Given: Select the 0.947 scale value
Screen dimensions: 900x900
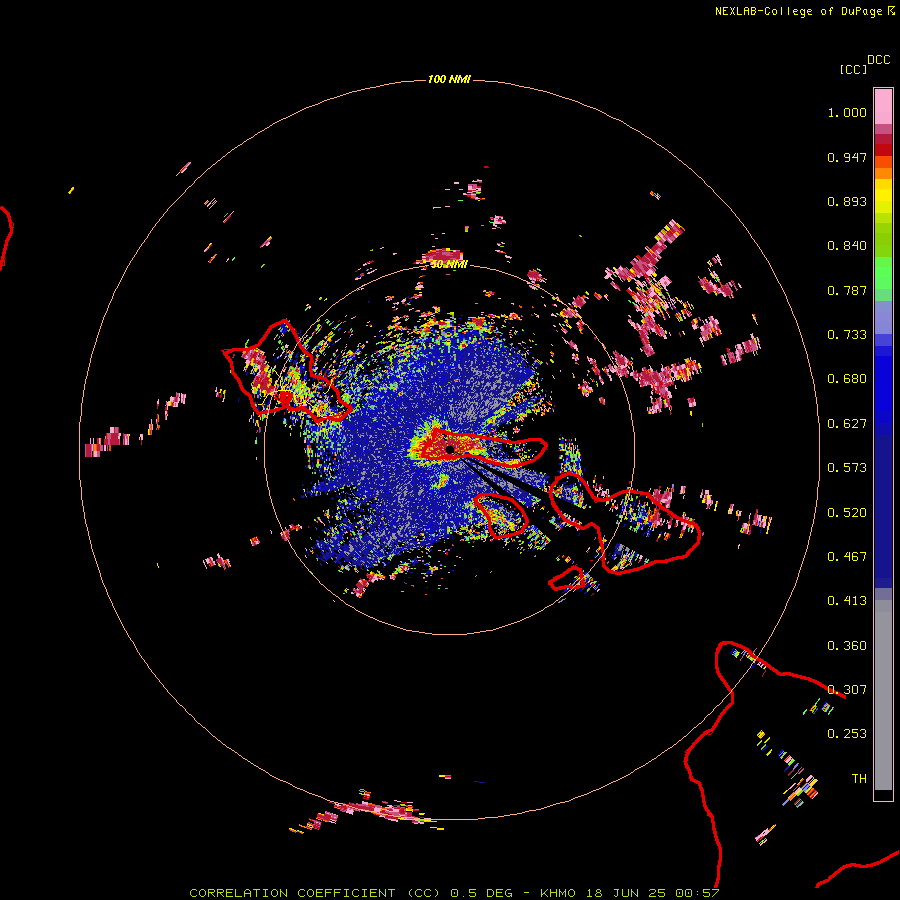Looking at the screenshot, I should pyautogui.click(x=847, y=157).
